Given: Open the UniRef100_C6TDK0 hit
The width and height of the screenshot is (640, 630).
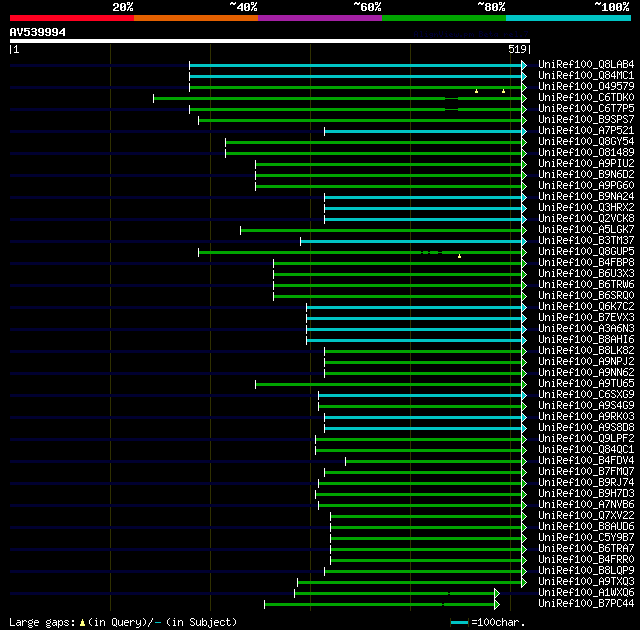Looking at the screenshot, I should point(586,98).
